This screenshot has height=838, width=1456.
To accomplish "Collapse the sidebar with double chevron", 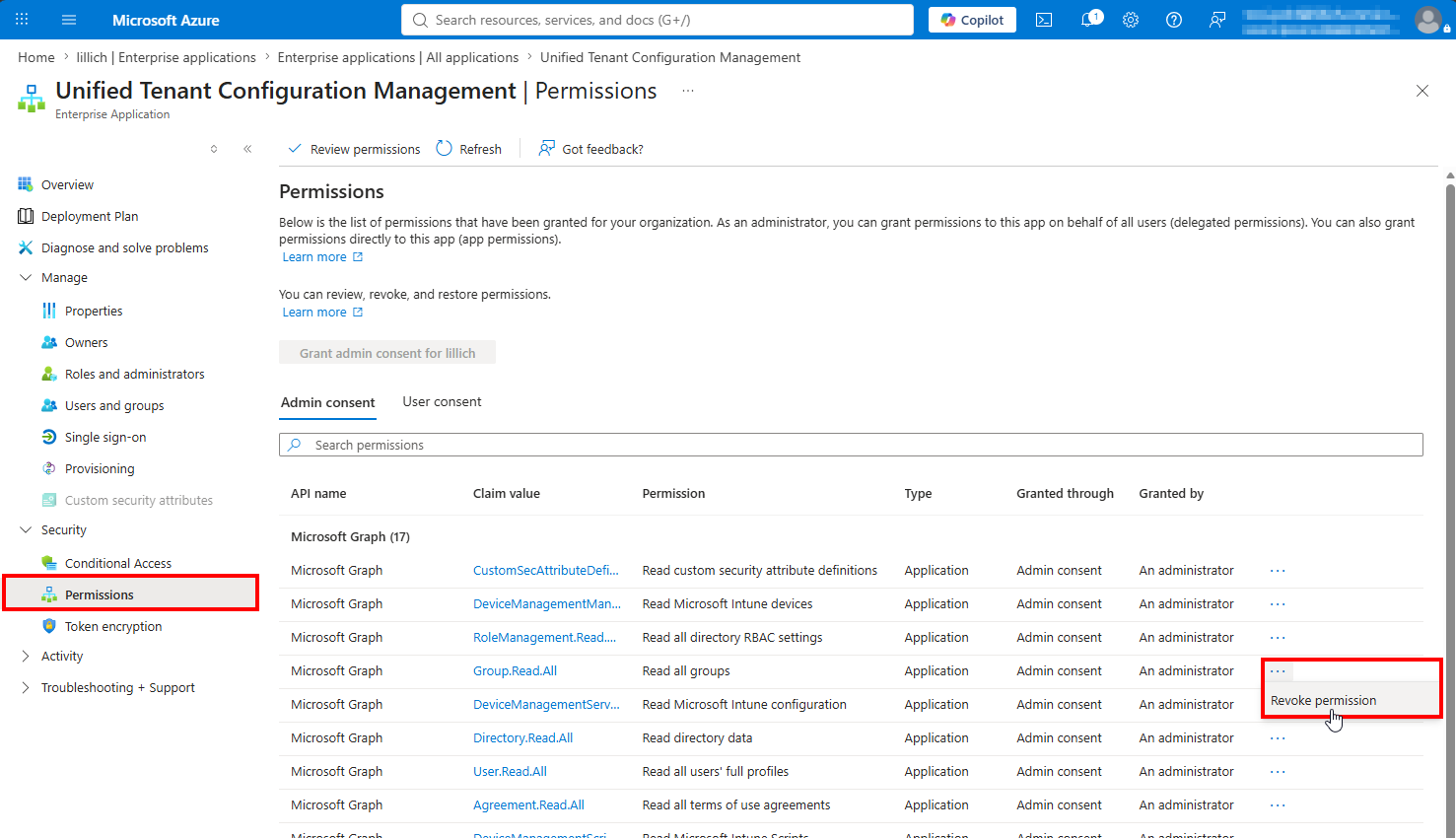I will 247,149.
